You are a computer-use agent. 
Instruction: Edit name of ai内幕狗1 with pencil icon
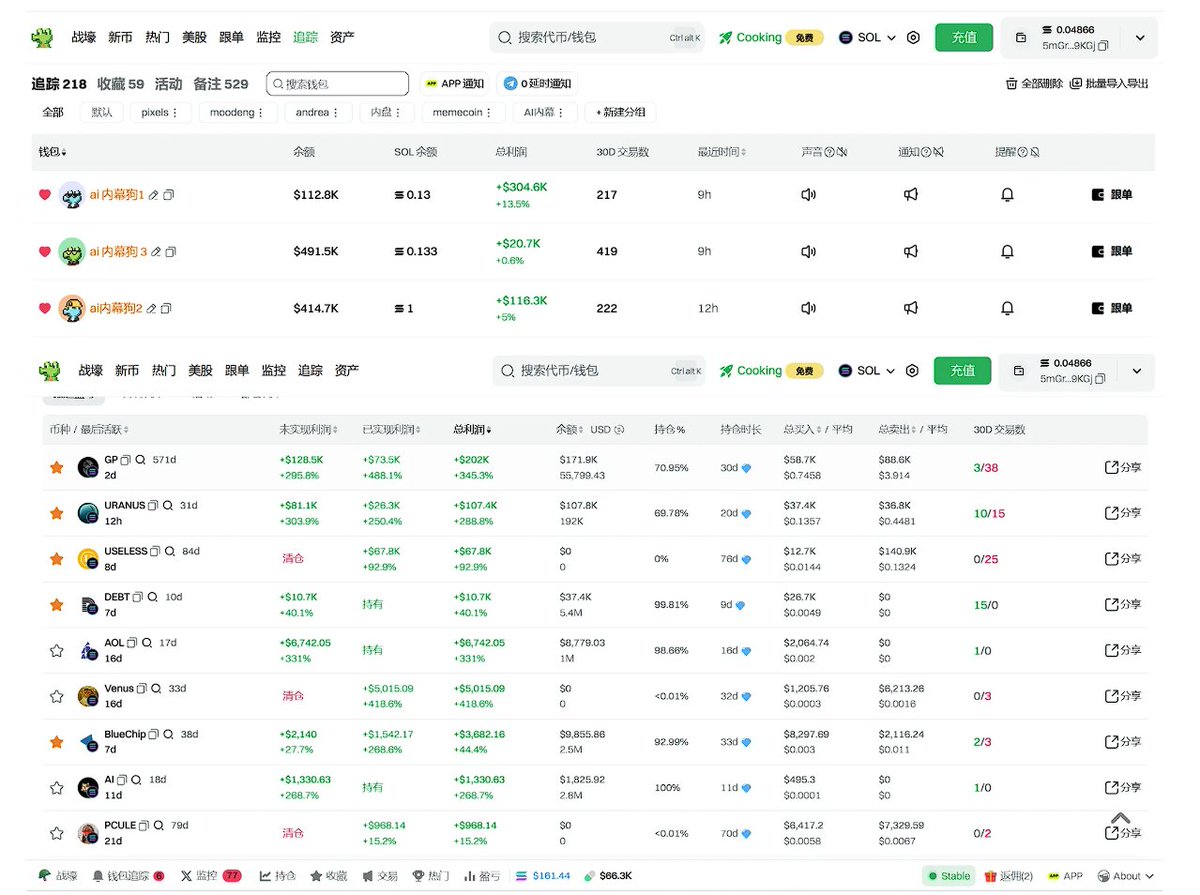click(155, 195)
